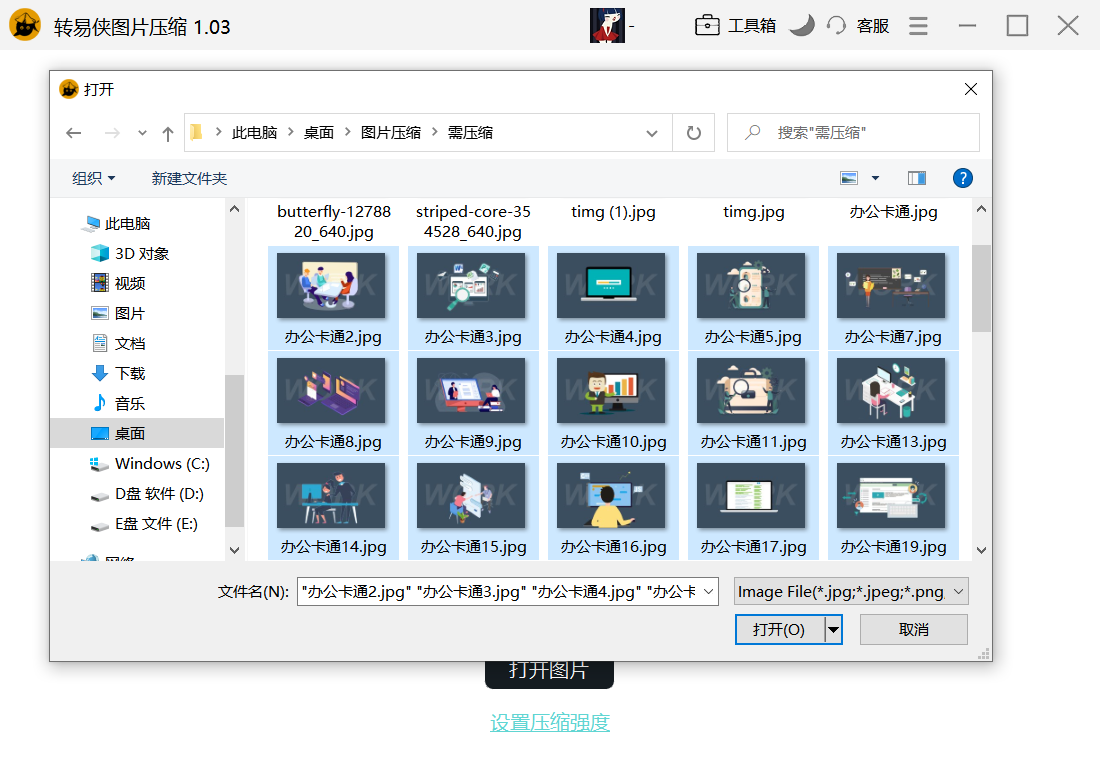Viewport: 1100px width, 775px height.
Task: Open the hamburger menu in the title bar
Action: (x=918, y=25)
